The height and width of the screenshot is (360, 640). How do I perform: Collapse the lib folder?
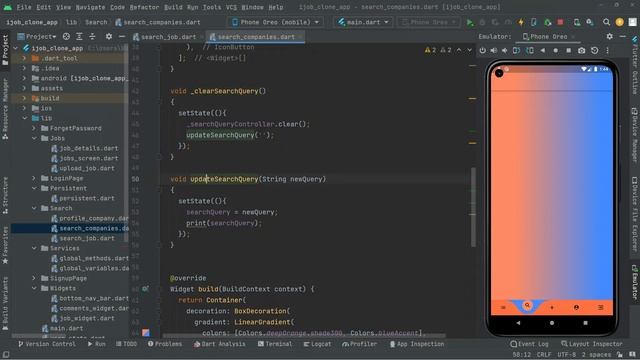pyautogui.click(x=25, y=118)
